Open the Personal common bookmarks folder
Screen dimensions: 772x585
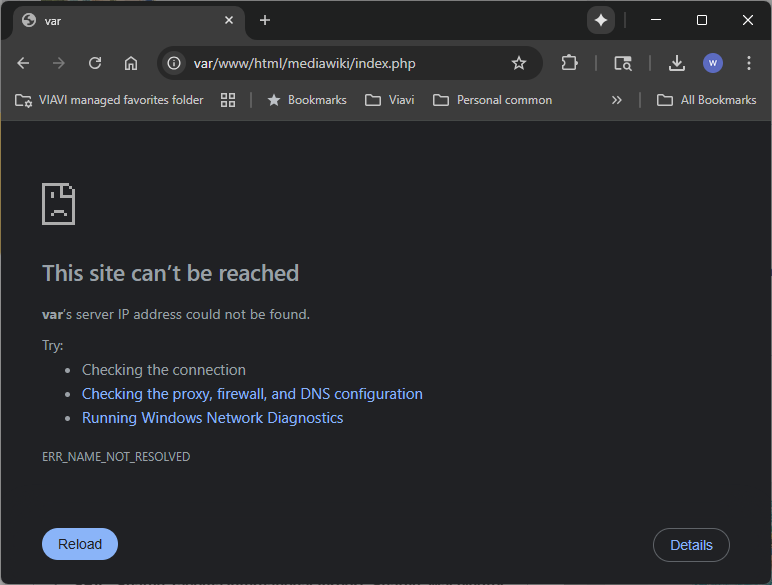click(x=492, y=100)
